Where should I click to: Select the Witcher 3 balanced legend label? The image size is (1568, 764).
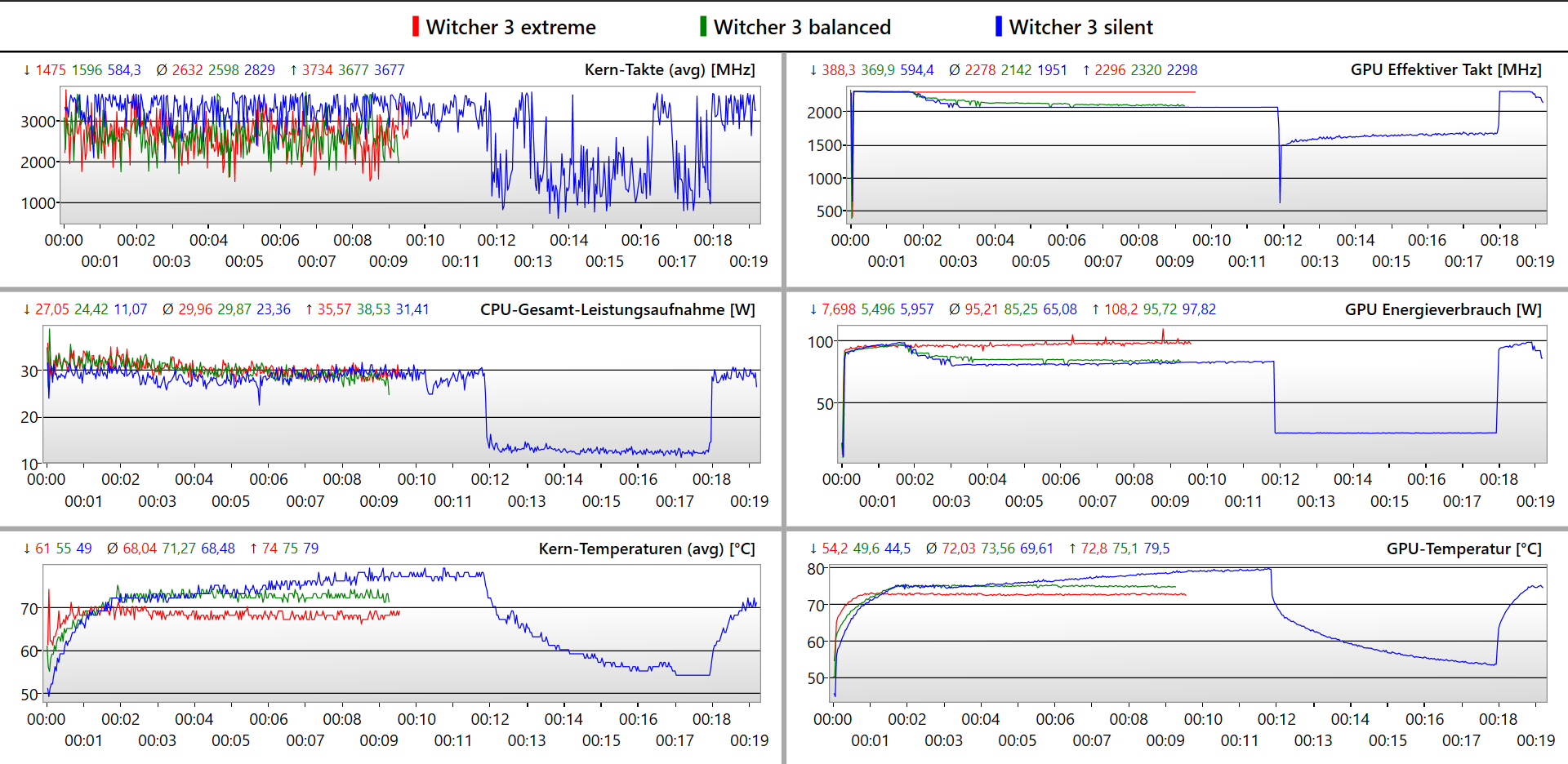(x=801, y=28)
